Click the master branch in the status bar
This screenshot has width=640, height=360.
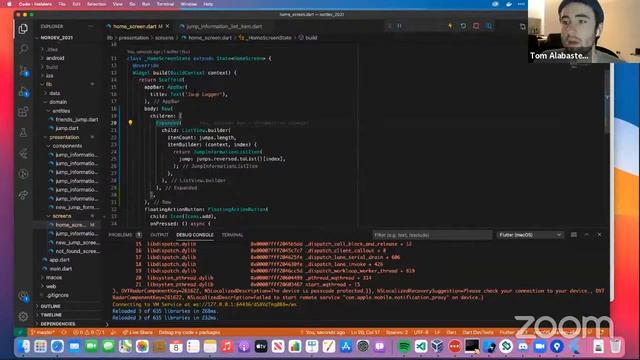point(43,332)
